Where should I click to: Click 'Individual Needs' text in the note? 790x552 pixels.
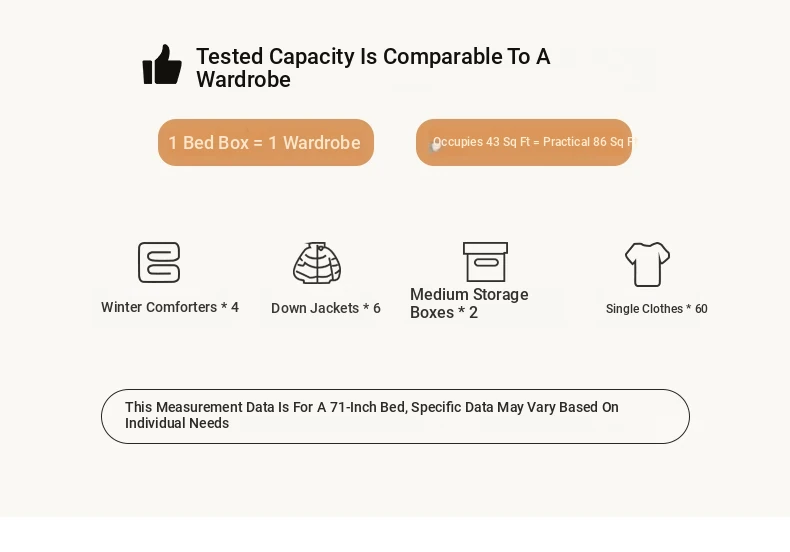pyautogui.click(x=177, y=423)
